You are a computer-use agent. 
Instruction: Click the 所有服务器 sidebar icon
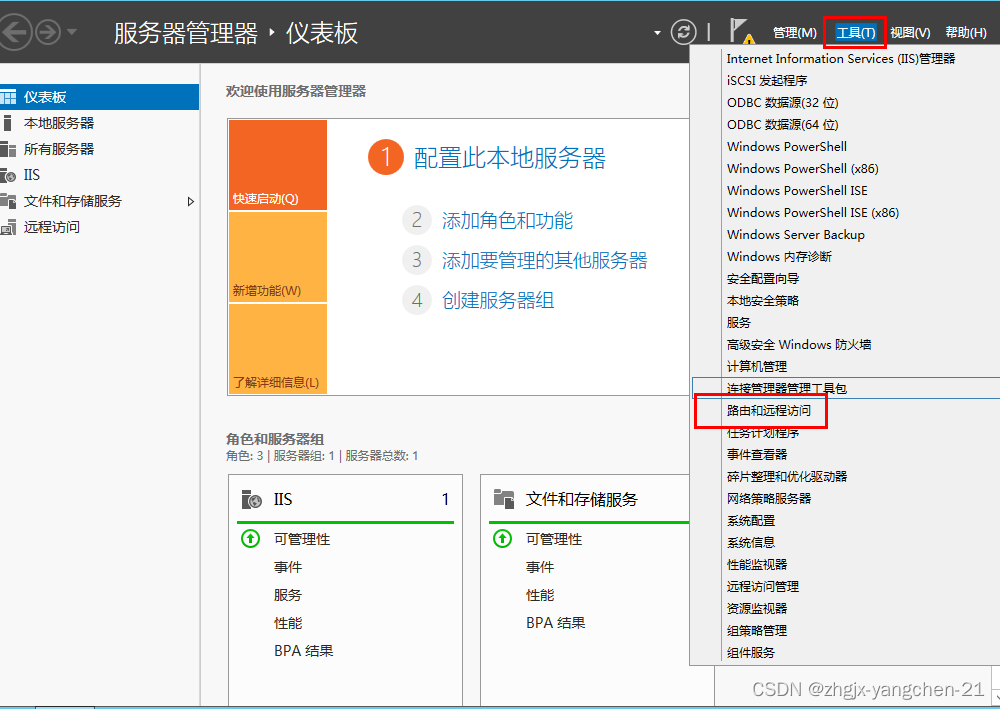(8, 149)
